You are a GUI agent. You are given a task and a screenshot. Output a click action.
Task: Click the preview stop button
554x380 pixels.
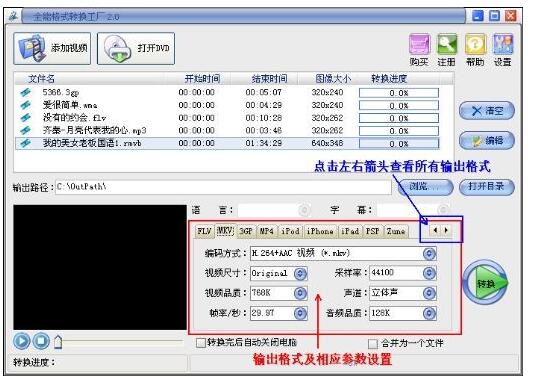(41, 341)
